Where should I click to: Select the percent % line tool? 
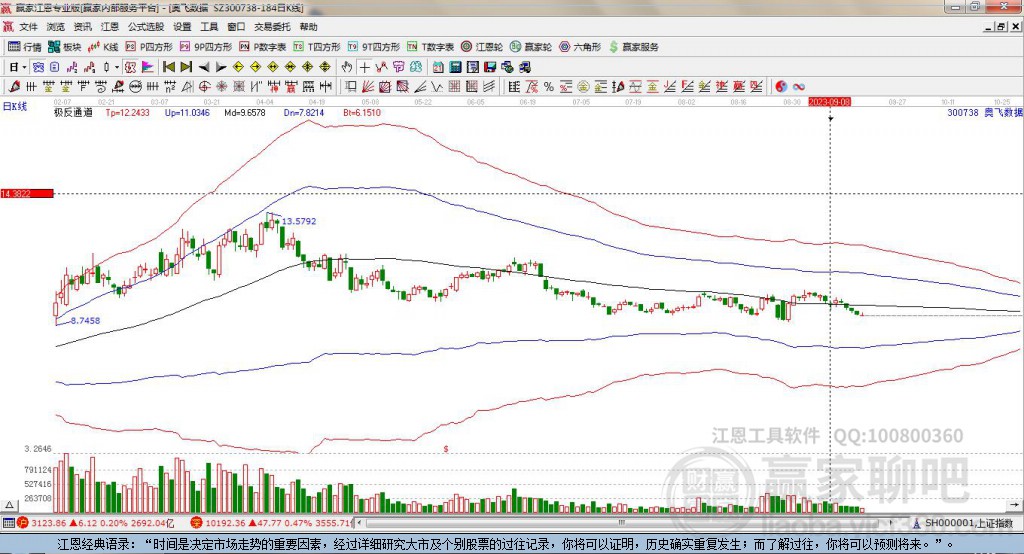coord(549,86)
